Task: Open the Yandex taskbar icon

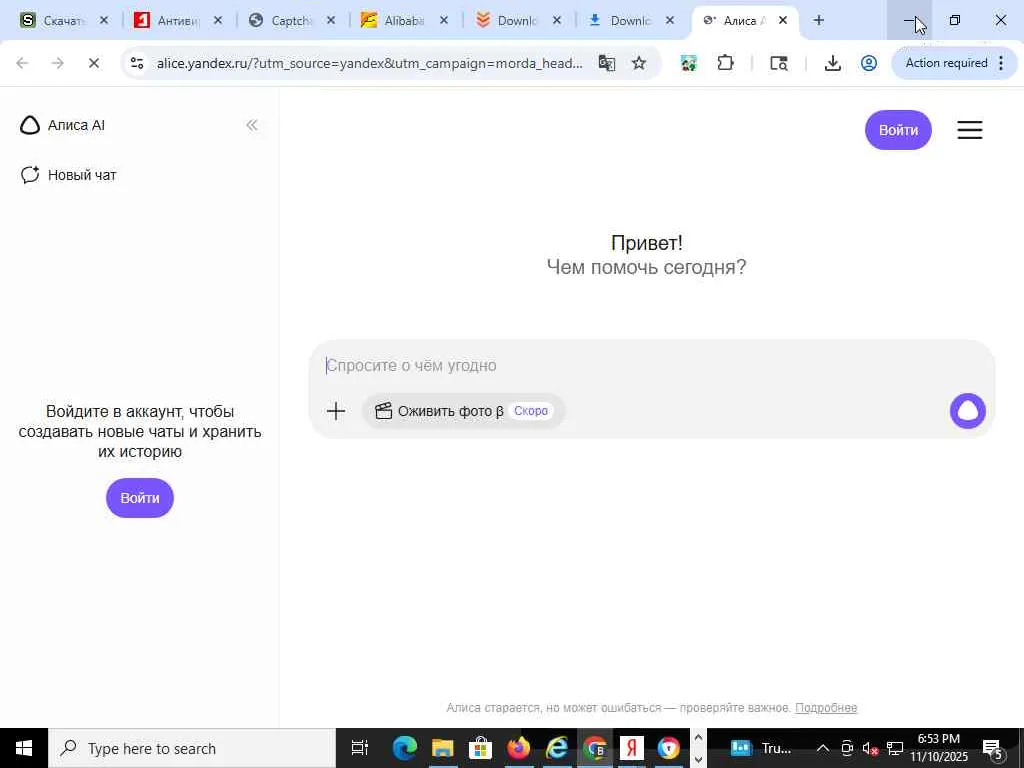Action: 632,748
